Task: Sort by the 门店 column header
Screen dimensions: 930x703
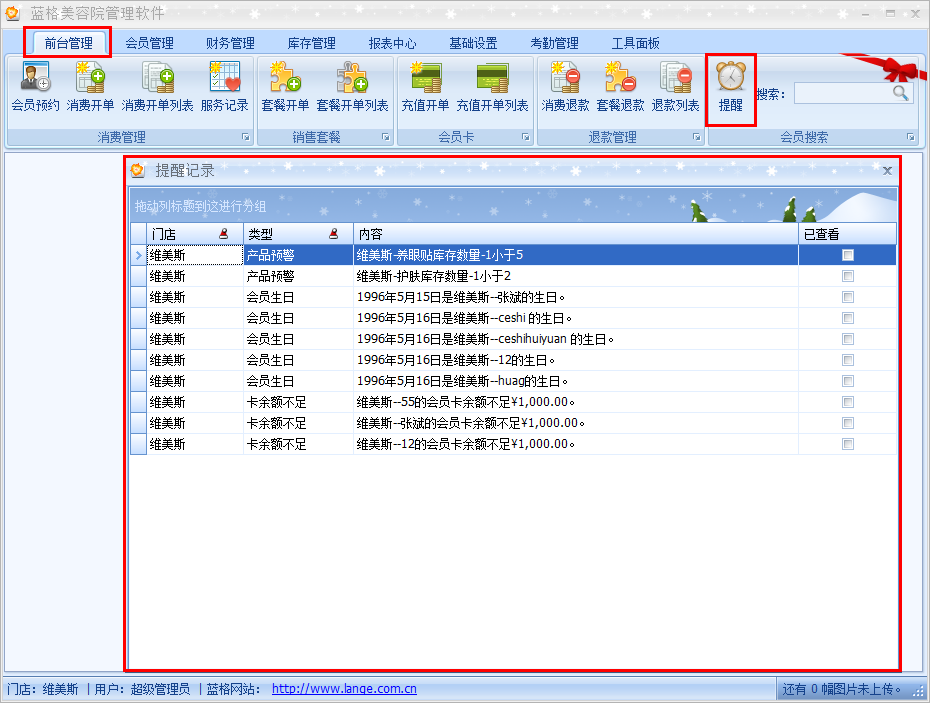Action: click(x=195, y=234)
